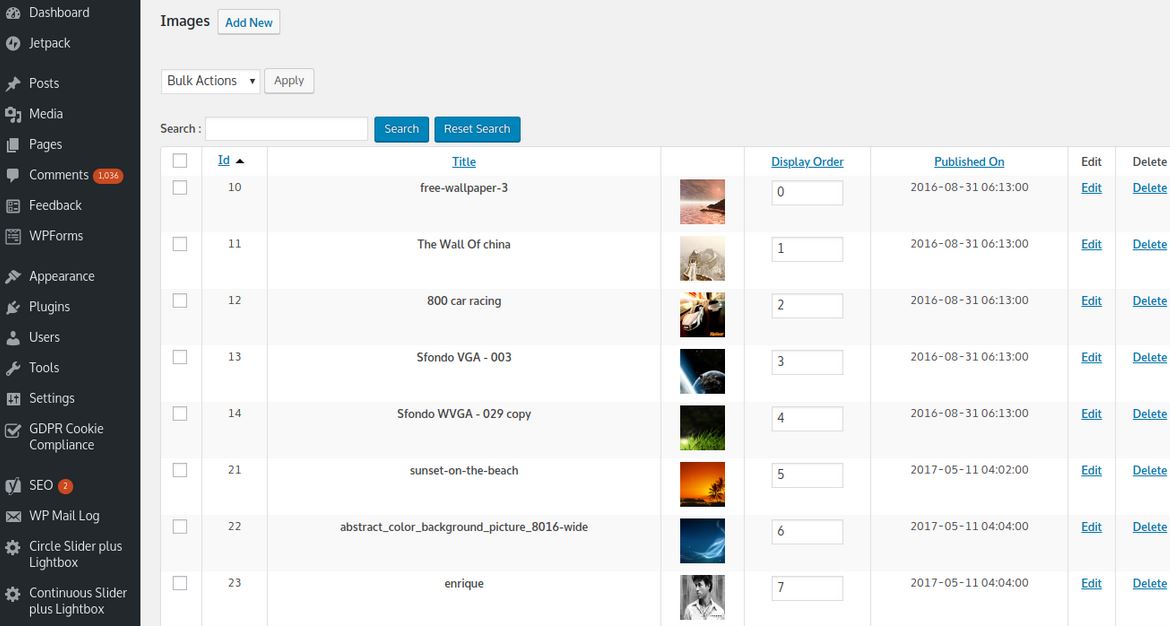Click the Id column header link
1170x626 pixels.
(x=224, y=160)
